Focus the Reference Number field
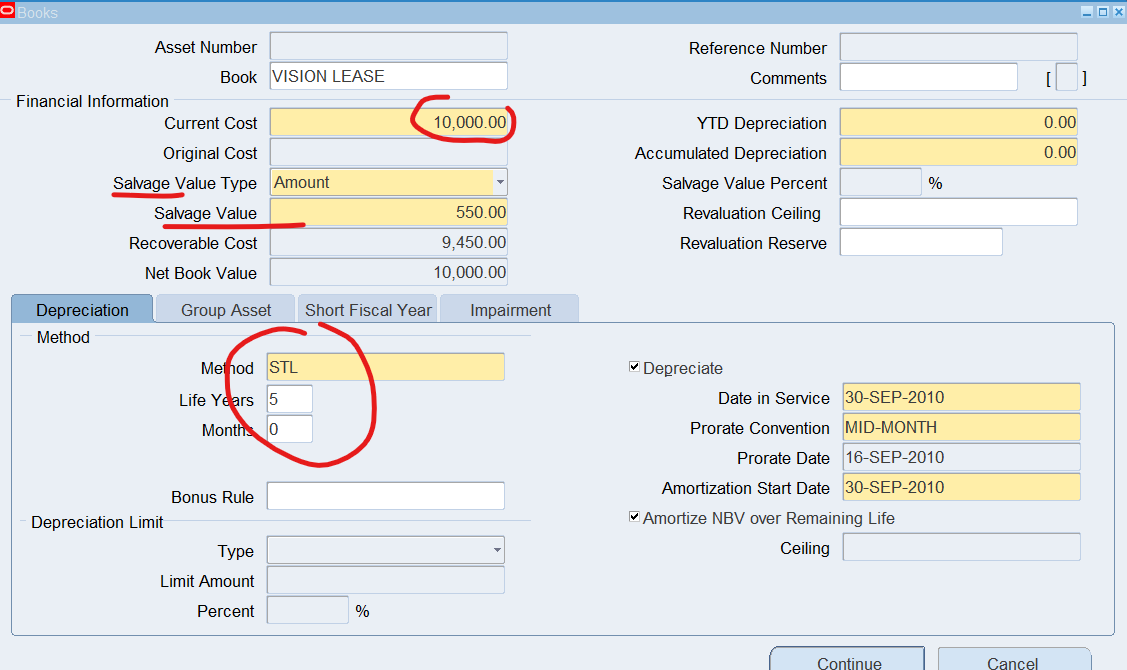This screenshot has height=670, width=1127. [959, 47]
